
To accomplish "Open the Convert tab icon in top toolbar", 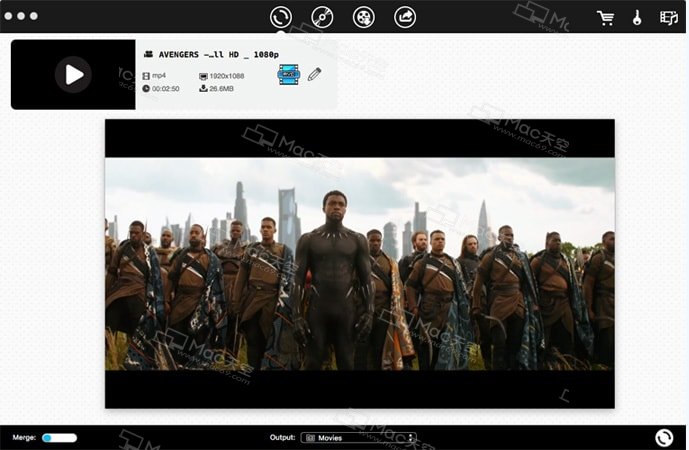I will (x=281, y=17).
